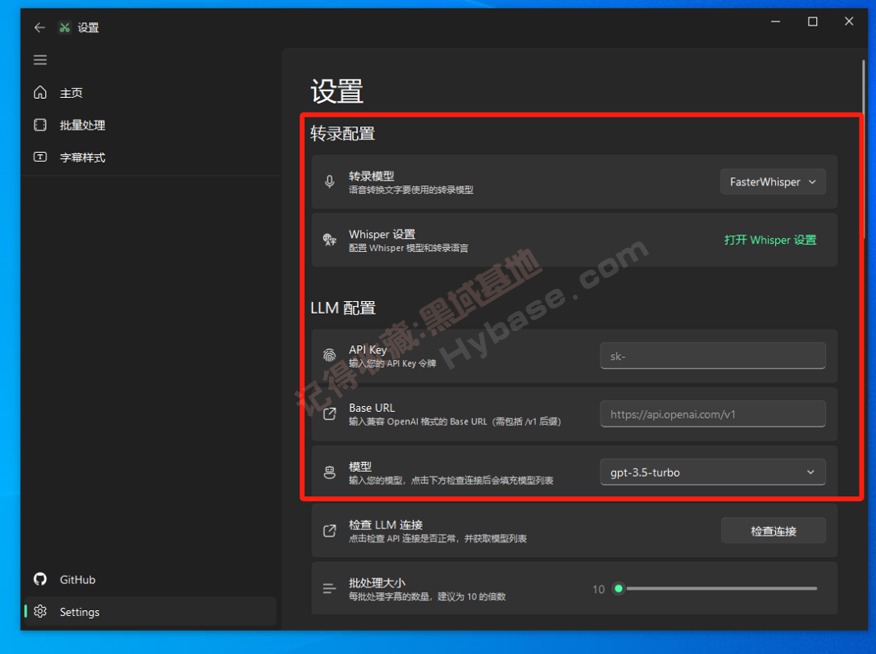Open the 批量处理 navigation item
Image resolution: width=876 pixels, height=654 pixels.
pos(149,125)
